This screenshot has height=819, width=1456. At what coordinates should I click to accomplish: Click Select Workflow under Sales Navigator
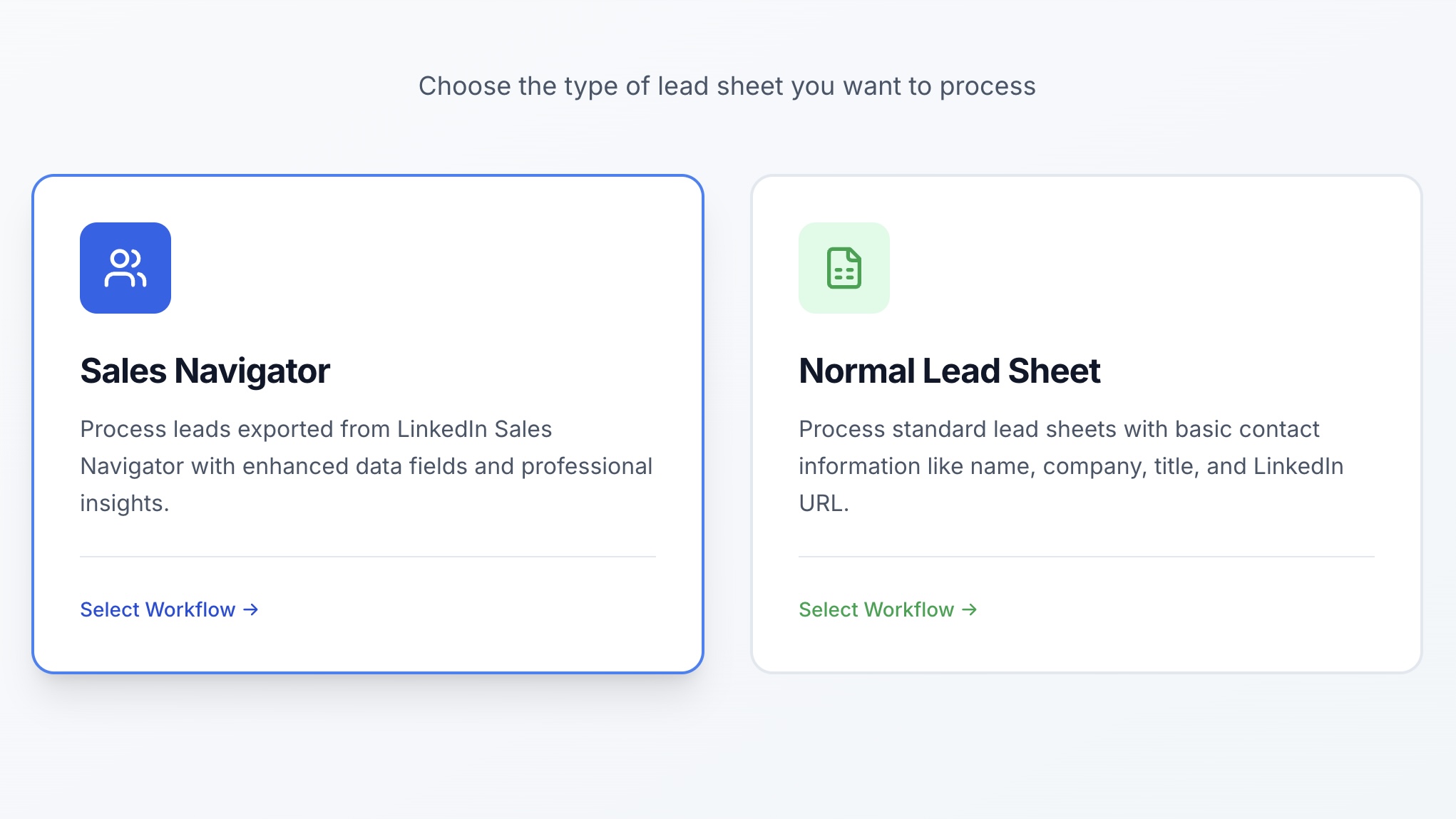[x=157, y=609]
